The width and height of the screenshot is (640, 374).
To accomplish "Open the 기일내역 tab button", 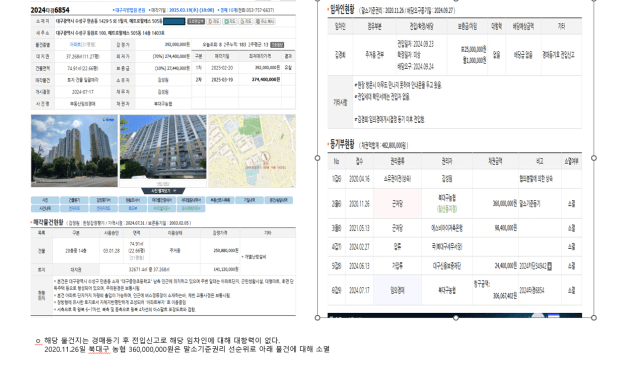I will pos(249,200).
